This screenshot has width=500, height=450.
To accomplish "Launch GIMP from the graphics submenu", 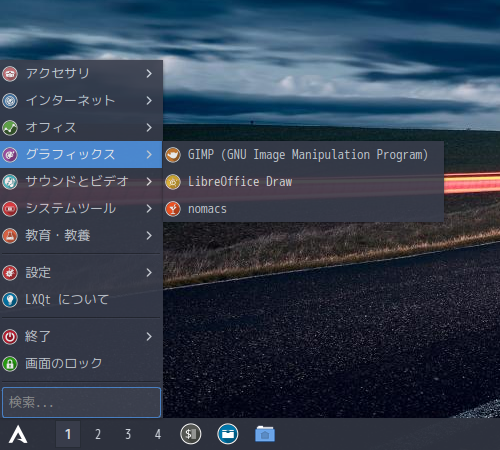I will (x=303, y=155).
